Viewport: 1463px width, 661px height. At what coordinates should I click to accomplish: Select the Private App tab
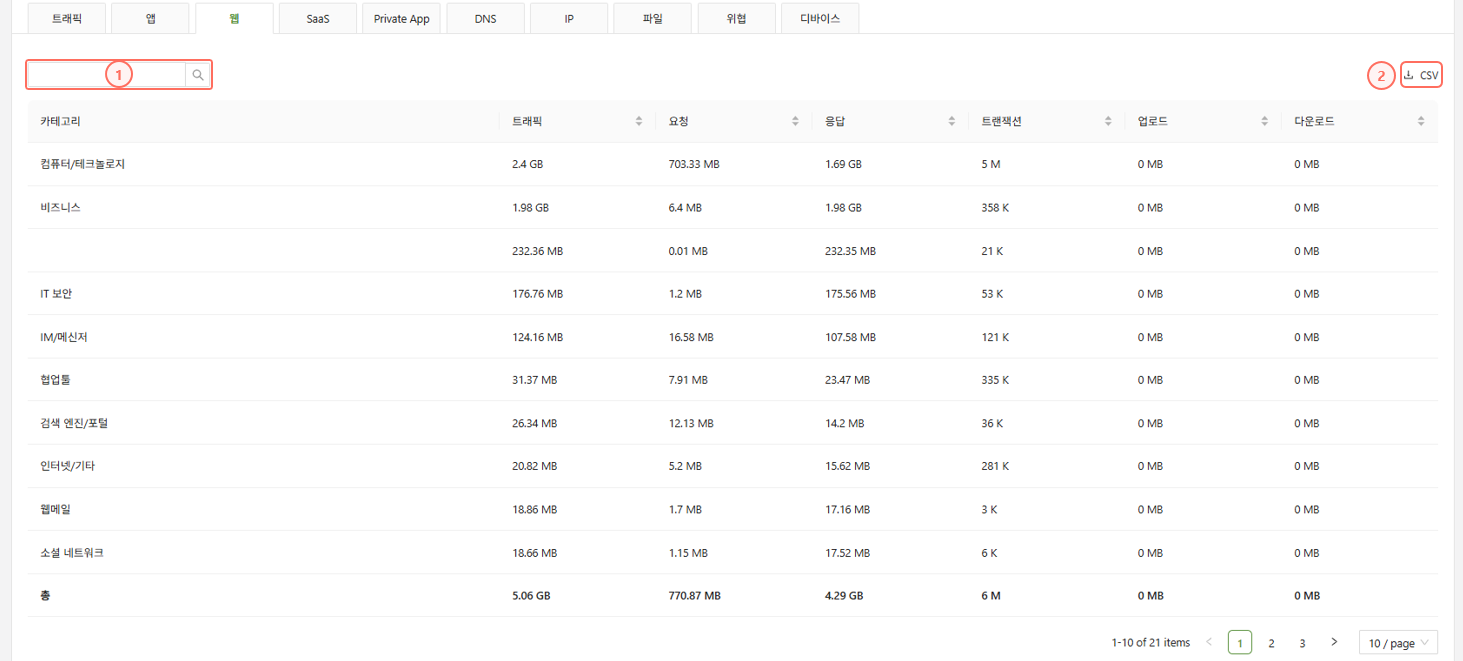tap(401, 19)
